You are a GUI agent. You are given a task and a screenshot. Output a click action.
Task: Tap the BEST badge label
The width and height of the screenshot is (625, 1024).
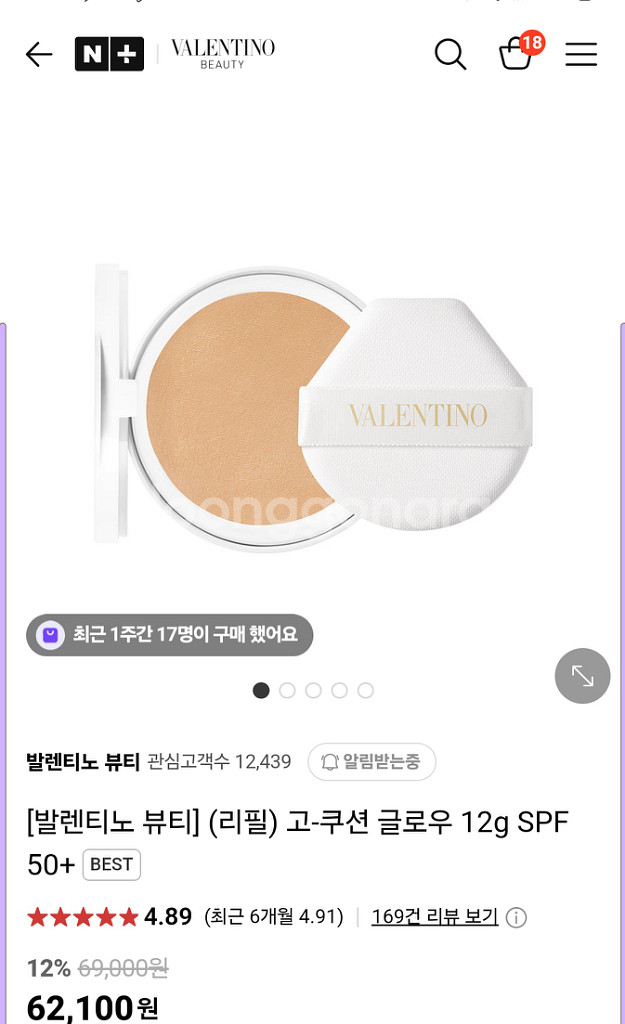point(112,865)
